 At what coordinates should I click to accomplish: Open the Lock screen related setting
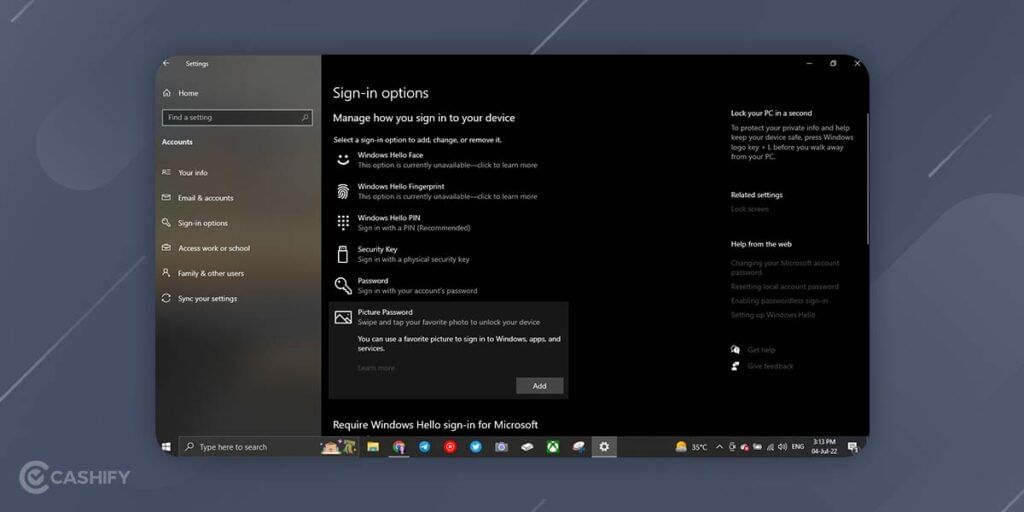pos(750,209)
